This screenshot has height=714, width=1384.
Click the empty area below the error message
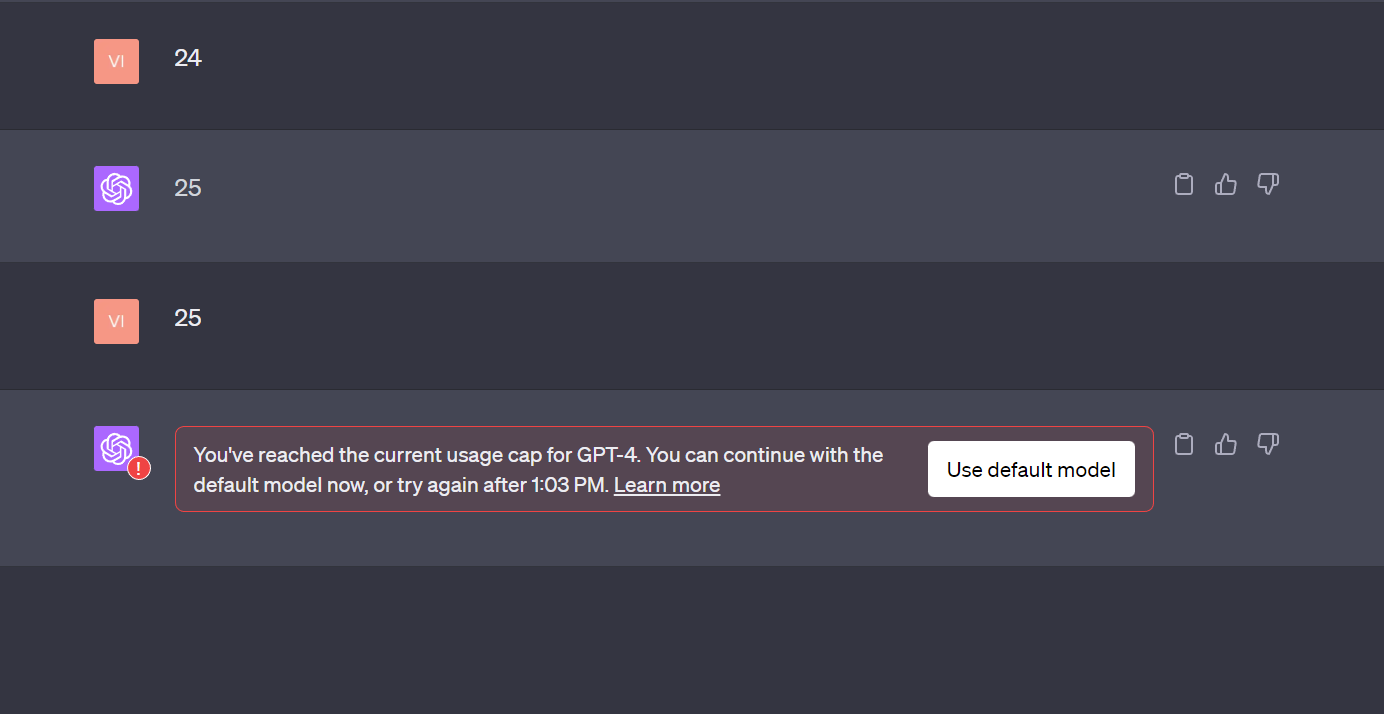(x=692, y=640)
